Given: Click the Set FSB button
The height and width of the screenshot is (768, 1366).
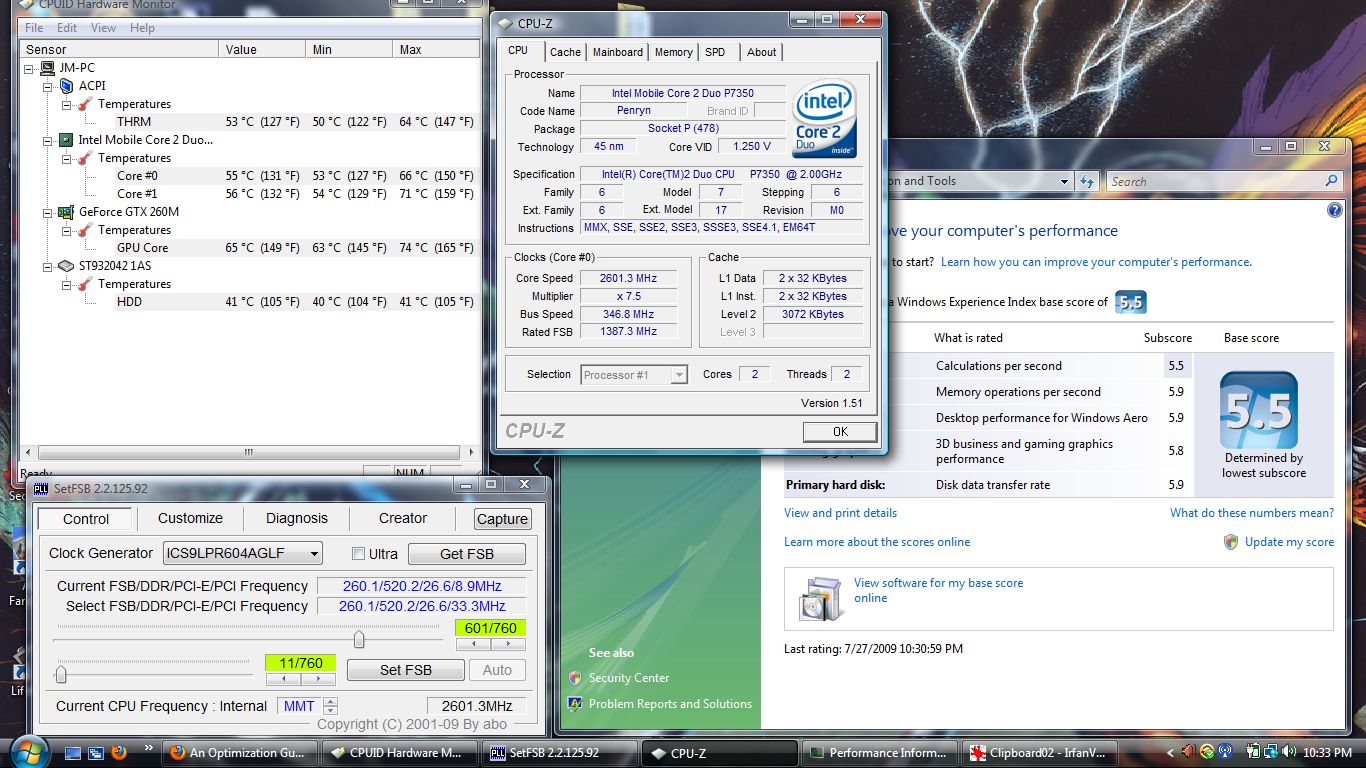Looking at the screenshot, I should (405, 670).
